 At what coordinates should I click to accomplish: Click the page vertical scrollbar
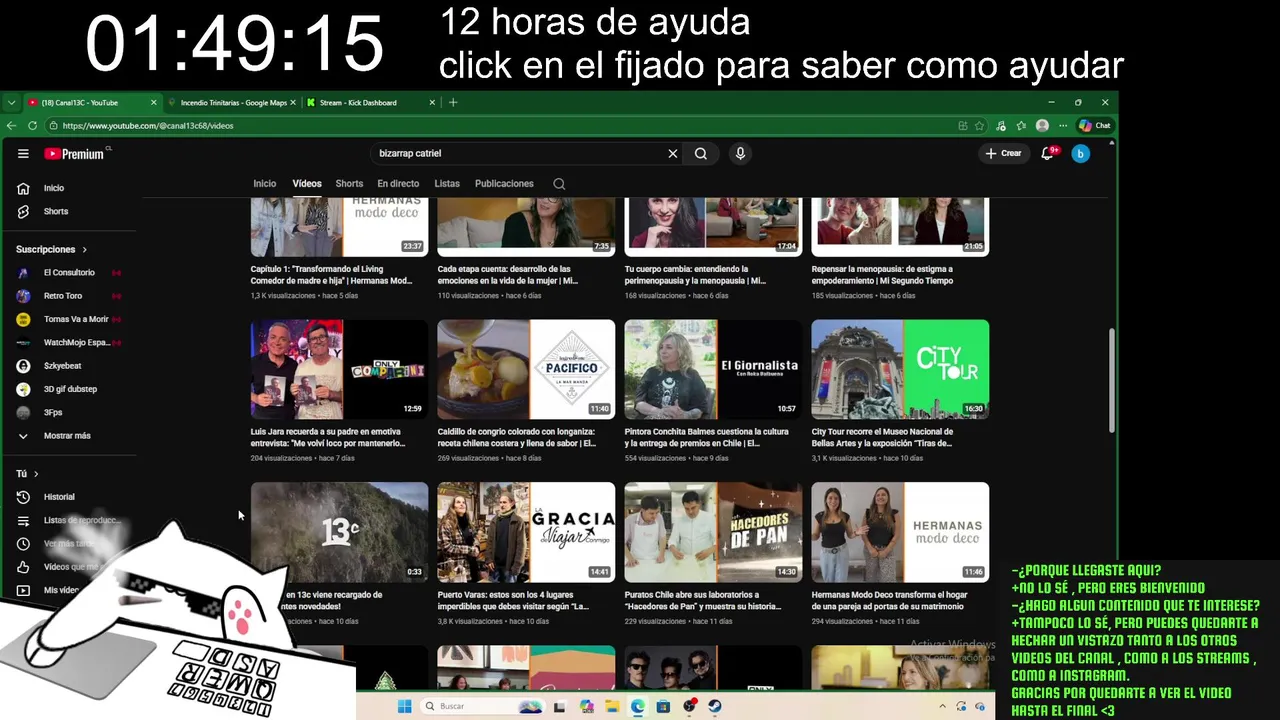(x=1111, y=380)
